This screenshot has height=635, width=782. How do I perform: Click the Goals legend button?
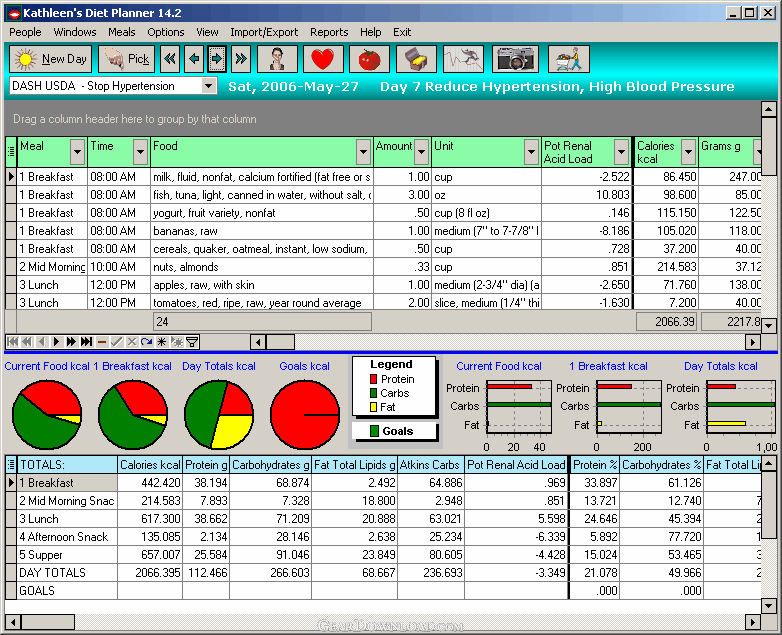pos(394,431)
